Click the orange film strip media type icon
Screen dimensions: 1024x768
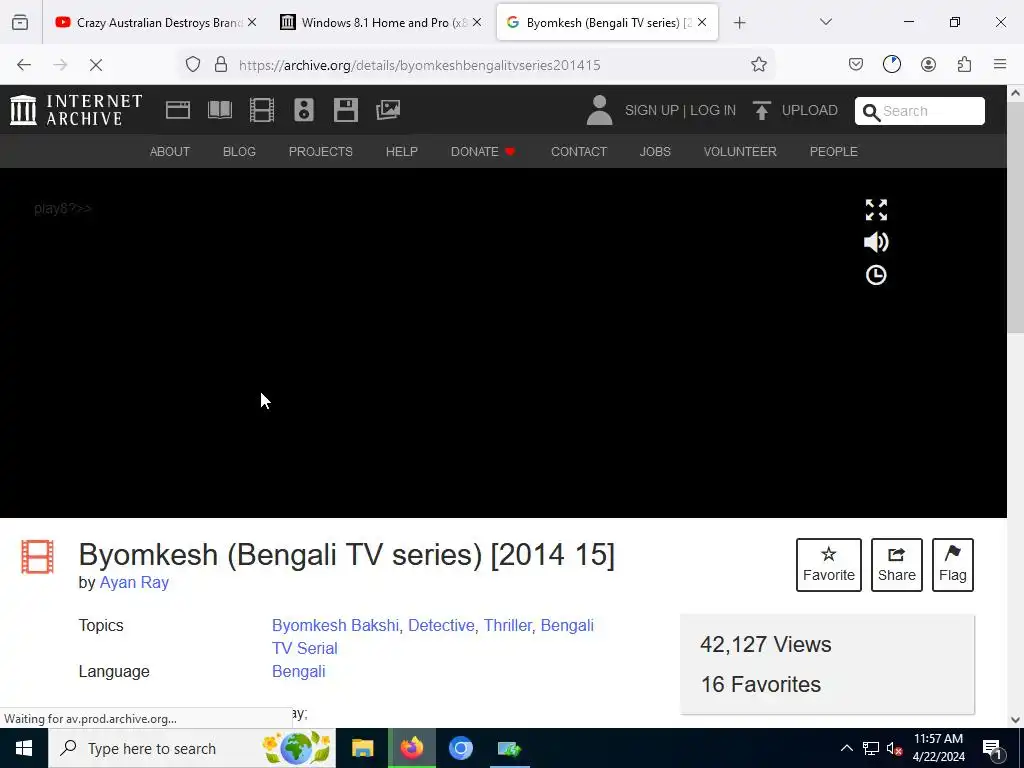click(37, 557)
